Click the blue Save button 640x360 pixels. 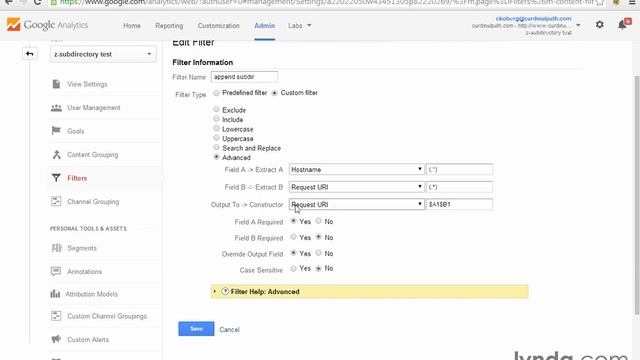[x=196, y=329]
